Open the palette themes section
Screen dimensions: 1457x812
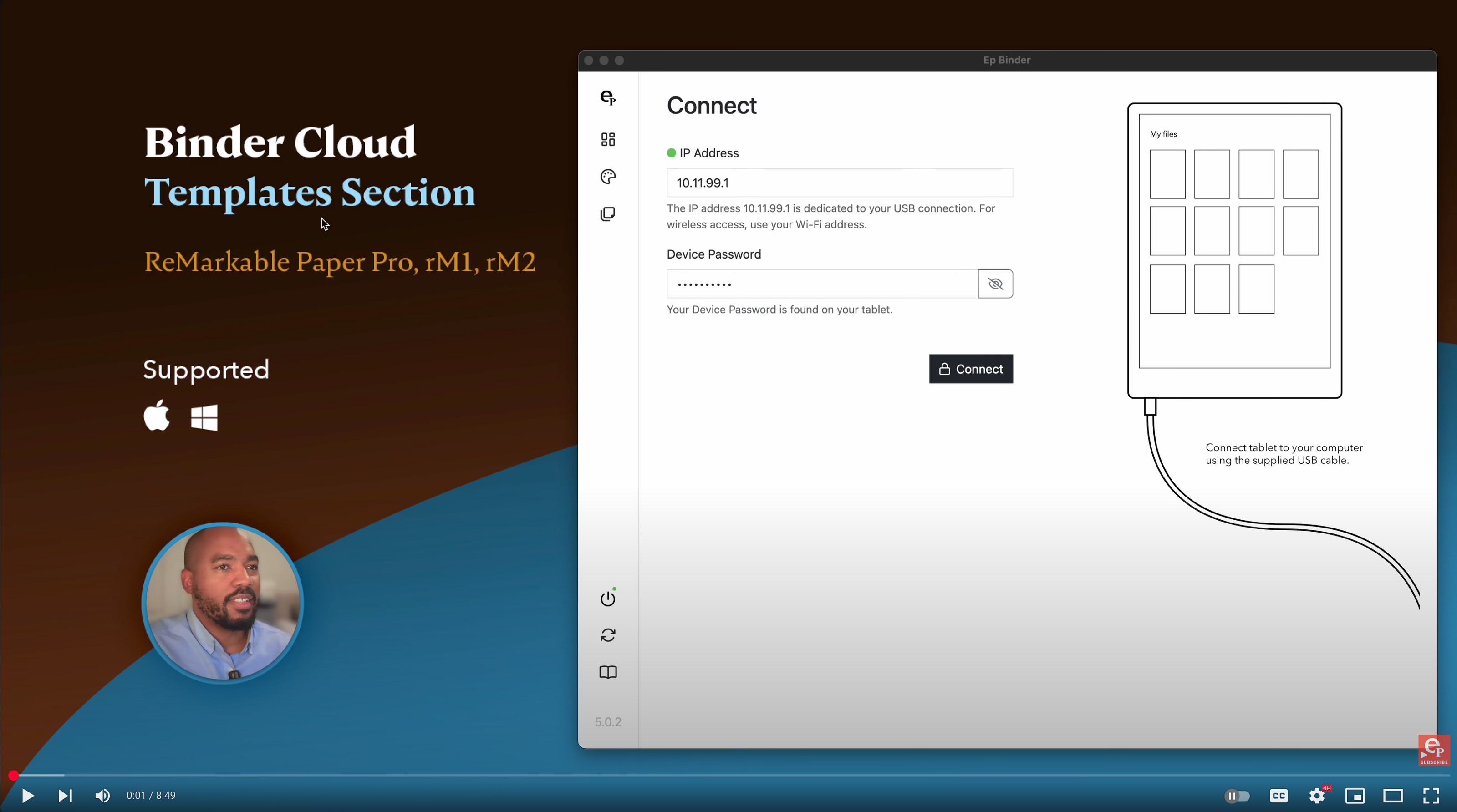pyautogui.click(x=608, y=177)
